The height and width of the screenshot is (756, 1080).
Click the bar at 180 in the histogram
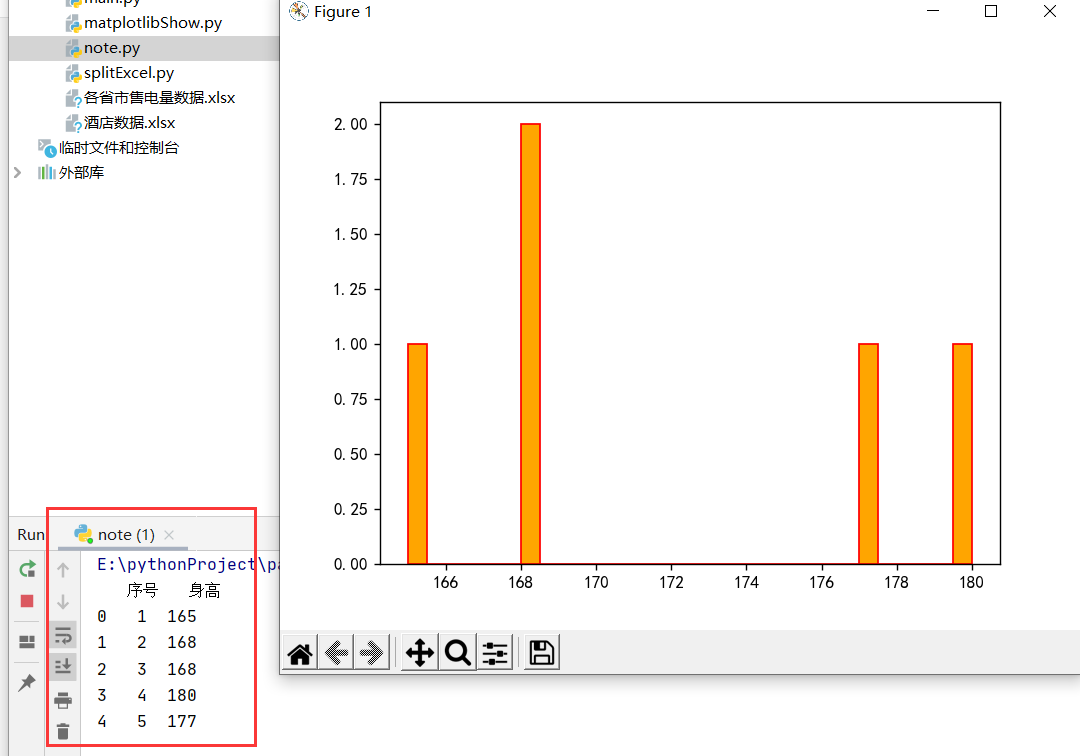962,454
